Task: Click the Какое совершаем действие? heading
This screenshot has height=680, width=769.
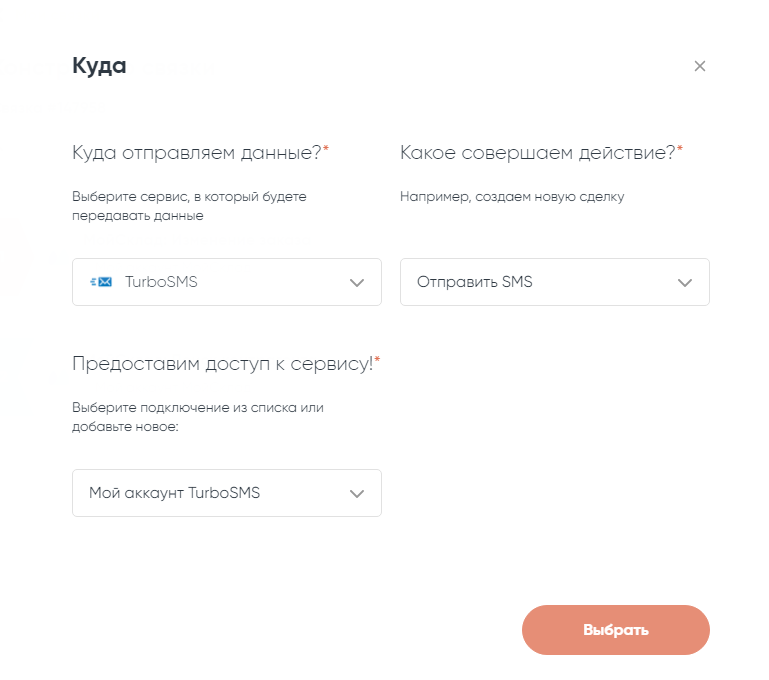Action: point(537,152)
